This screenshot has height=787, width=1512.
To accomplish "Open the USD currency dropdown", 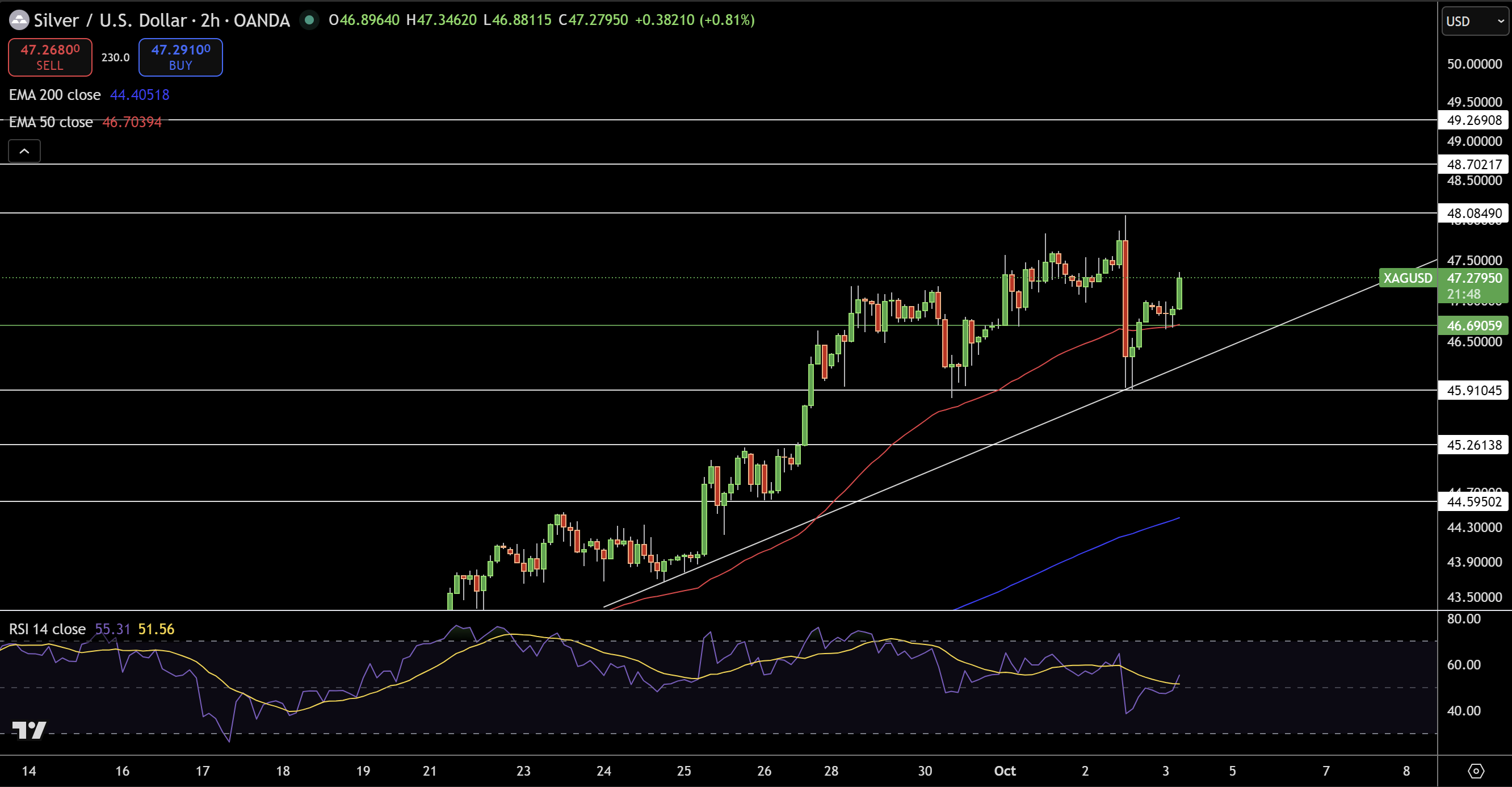I will (1474, 22).
